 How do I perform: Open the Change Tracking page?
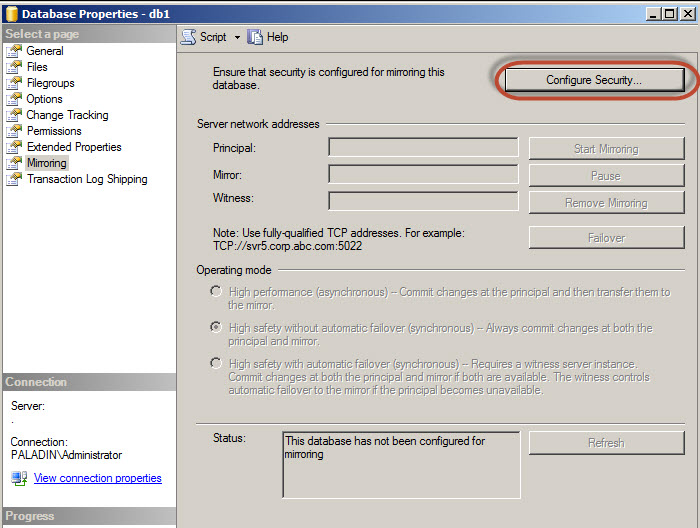pyautogui.click(x=67, y=115)
